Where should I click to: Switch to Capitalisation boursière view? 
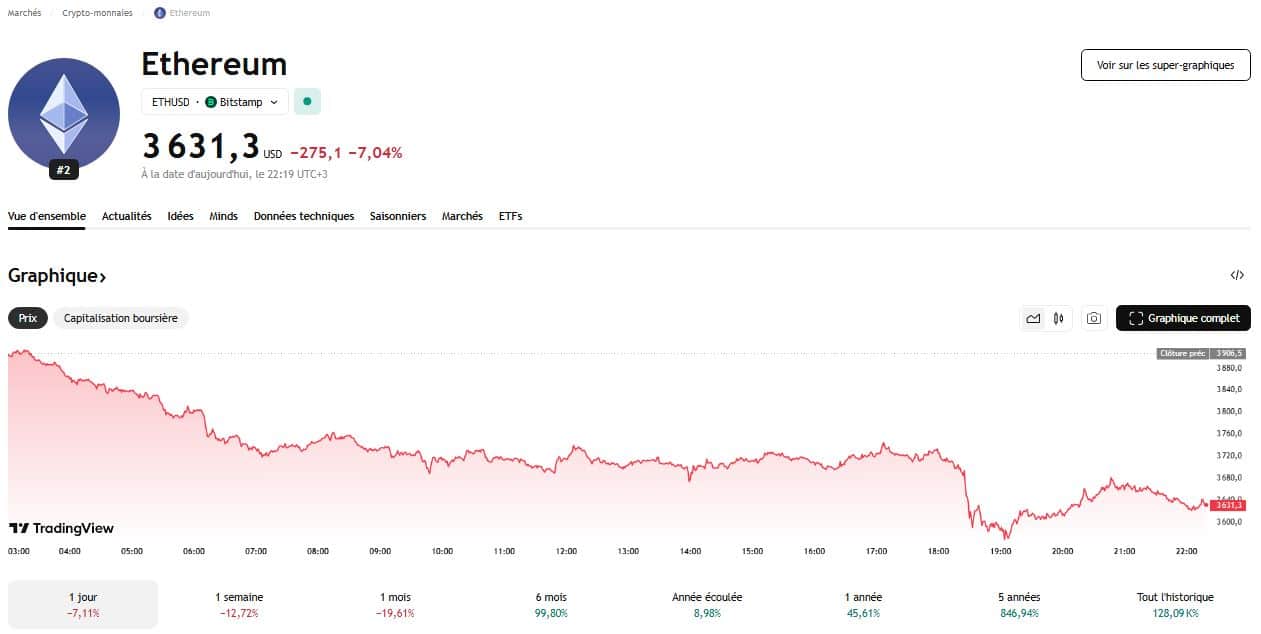click(120, 318)
